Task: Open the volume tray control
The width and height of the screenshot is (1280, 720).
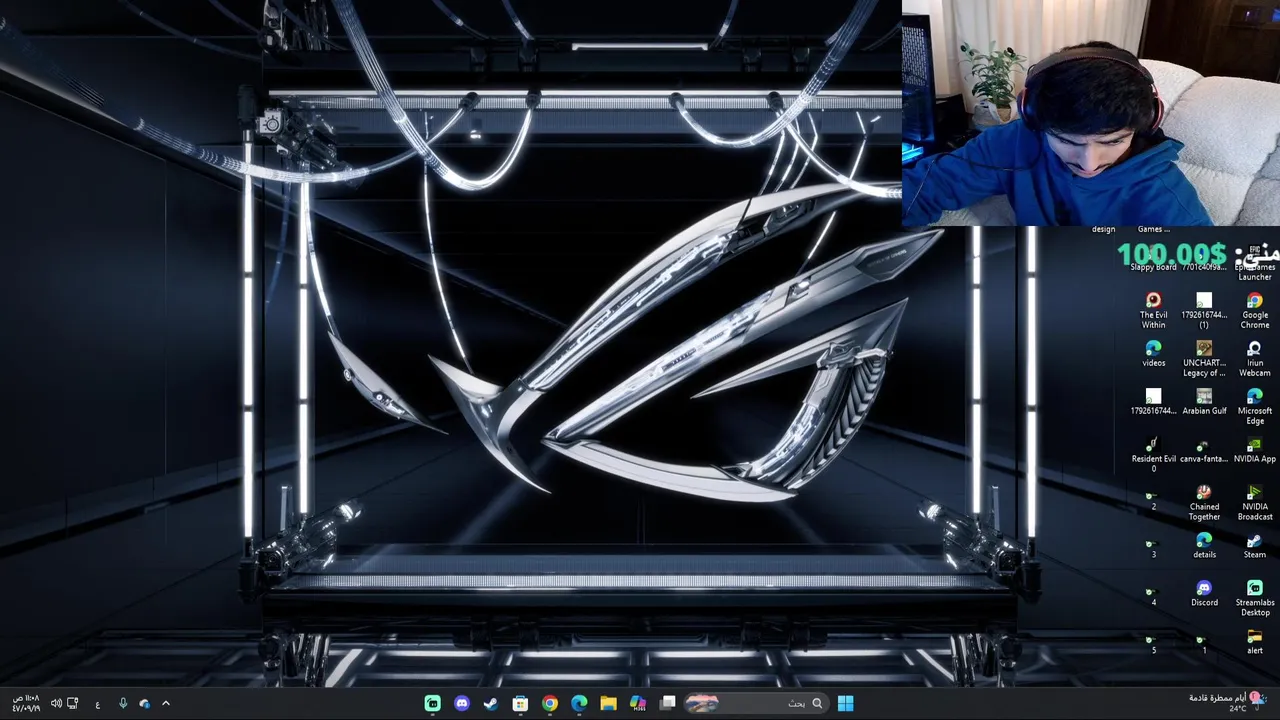Action: 56,704
